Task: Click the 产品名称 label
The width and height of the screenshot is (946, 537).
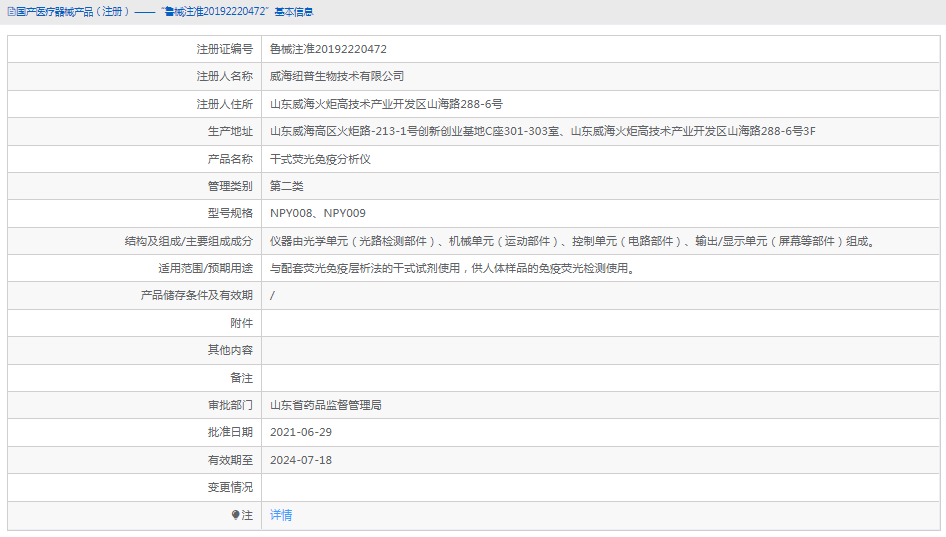Action: [230, 159]
